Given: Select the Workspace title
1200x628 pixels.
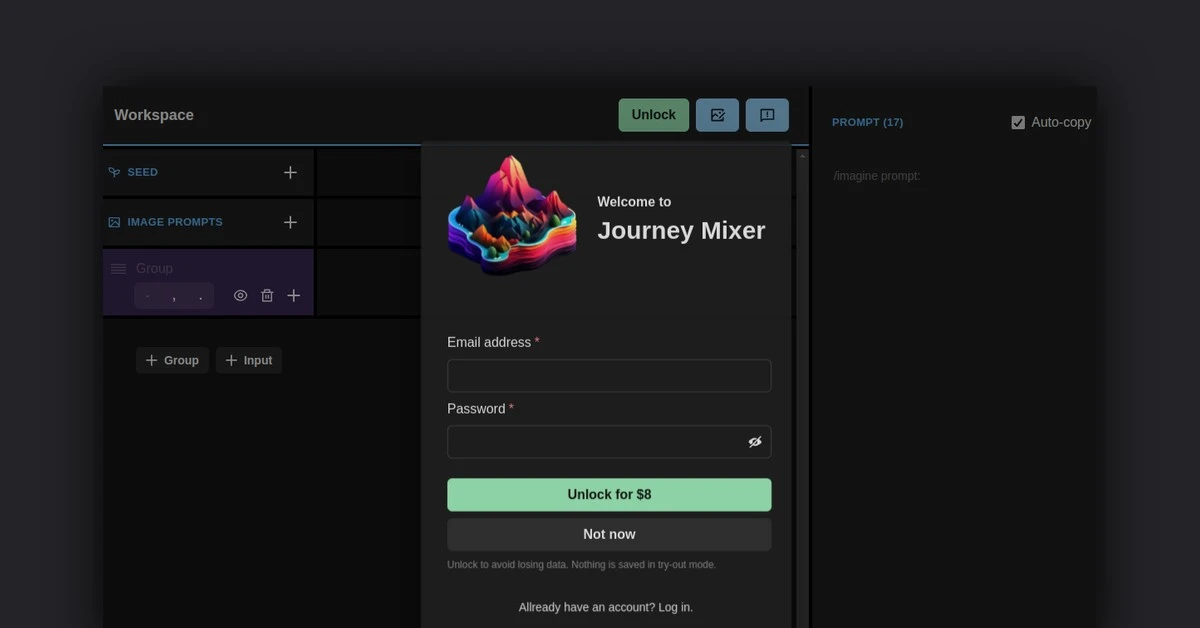Looking at the screenshot, I should coord(154,114).
